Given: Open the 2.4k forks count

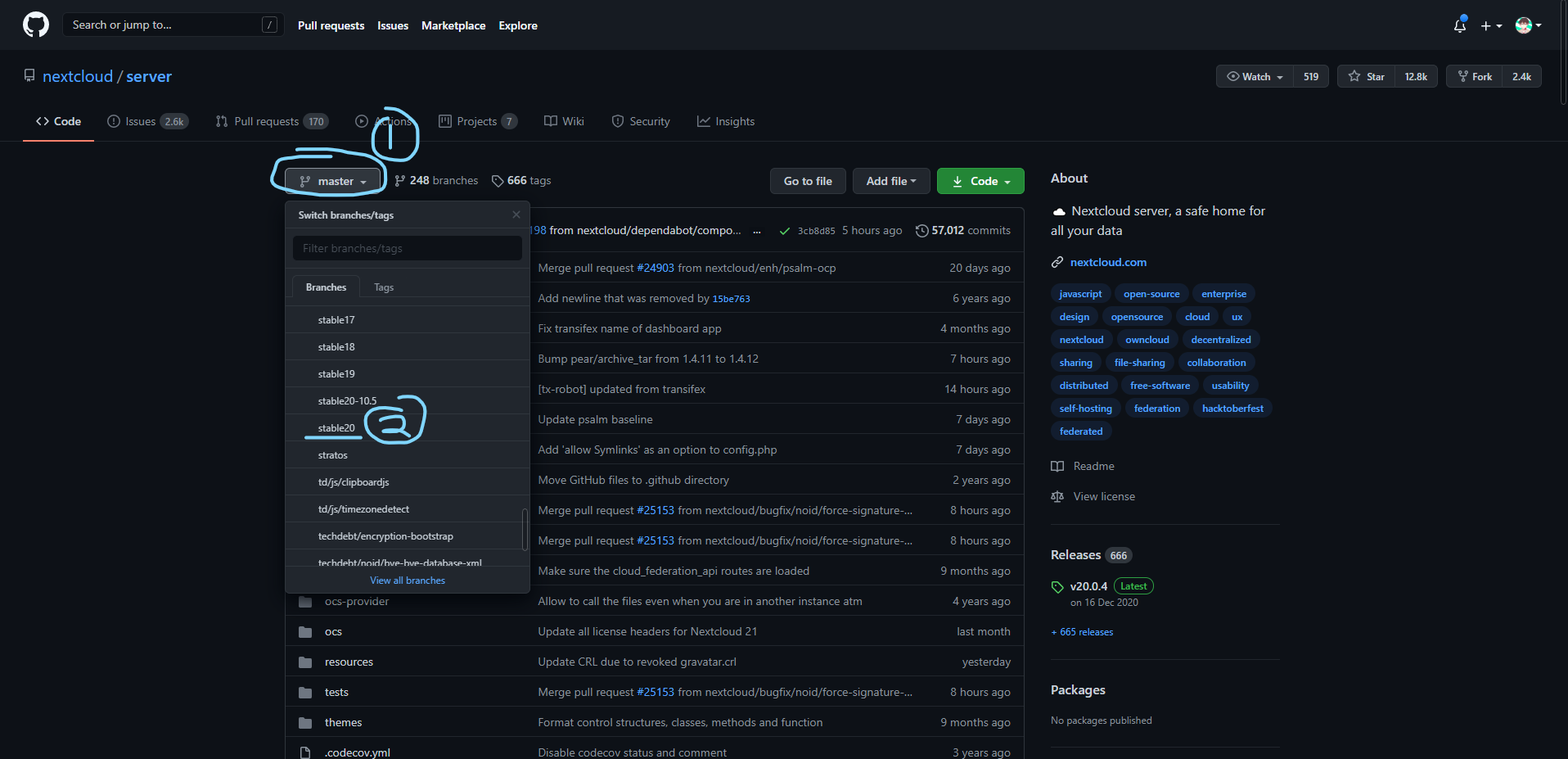Looking at the screenshot, I should tap(1521, 76).
